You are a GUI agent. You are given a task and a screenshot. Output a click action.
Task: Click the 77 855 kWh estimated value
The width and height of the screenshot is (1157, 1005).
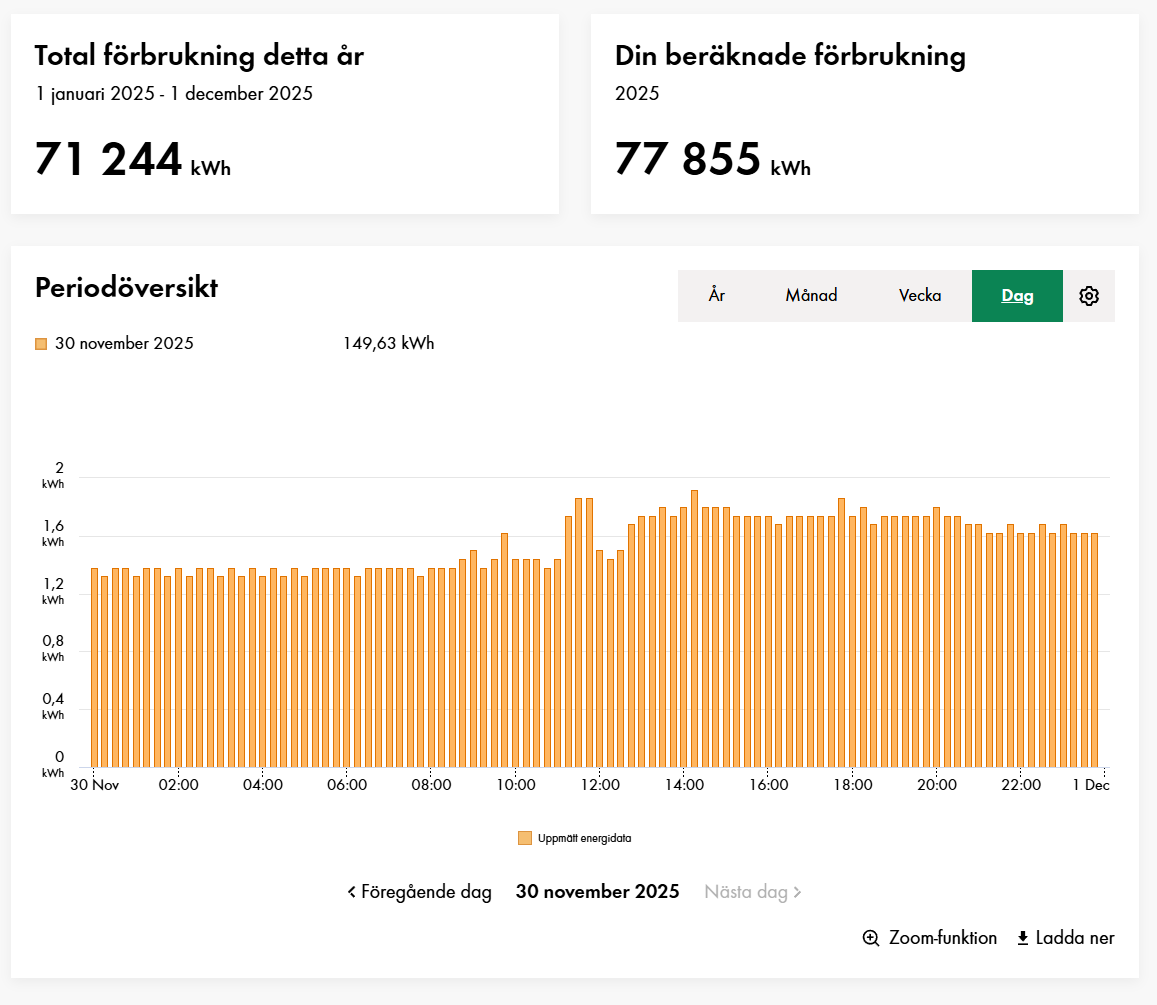point(712,160)
